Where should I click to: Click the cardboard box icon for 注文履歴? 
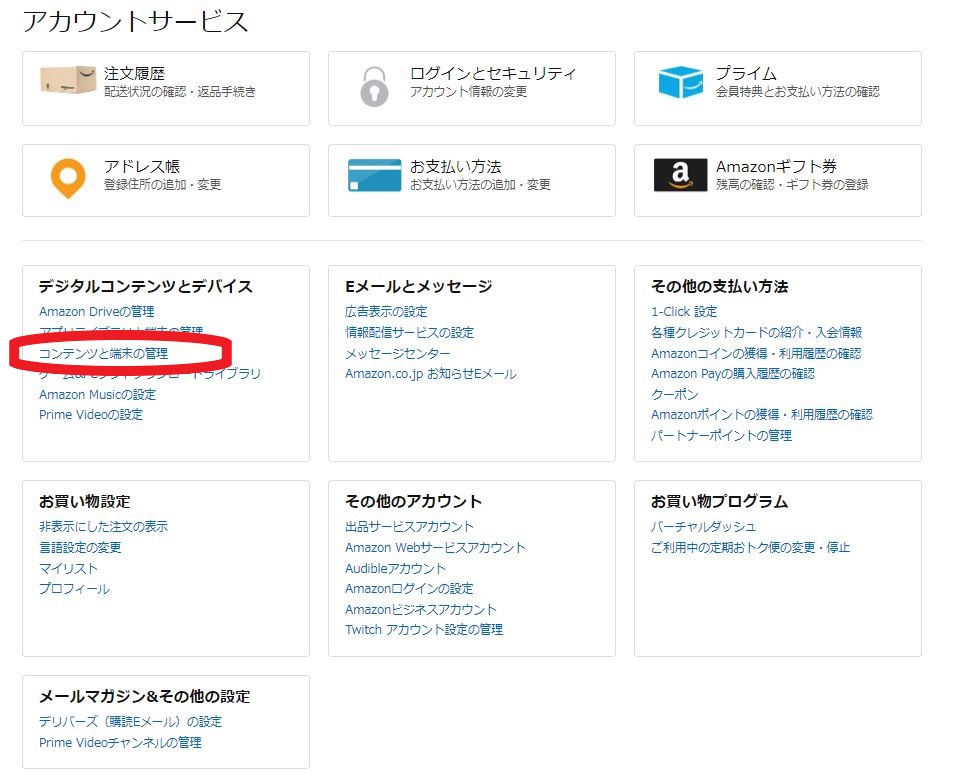tap(68, 81)
